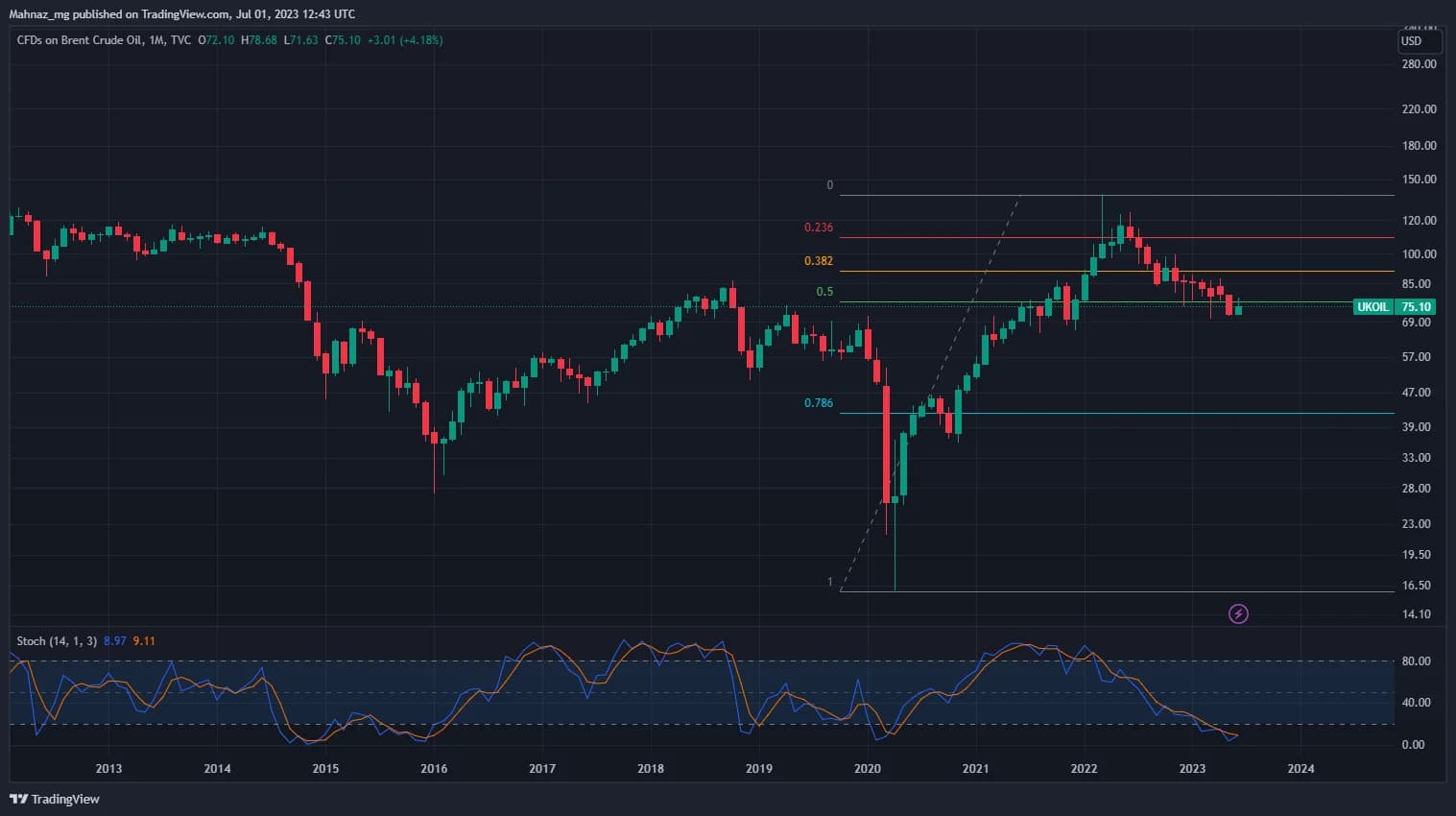Click 14.10 on the price axis
Viewport: 1456px width, 816px height.
click(x=1416, y=614)
